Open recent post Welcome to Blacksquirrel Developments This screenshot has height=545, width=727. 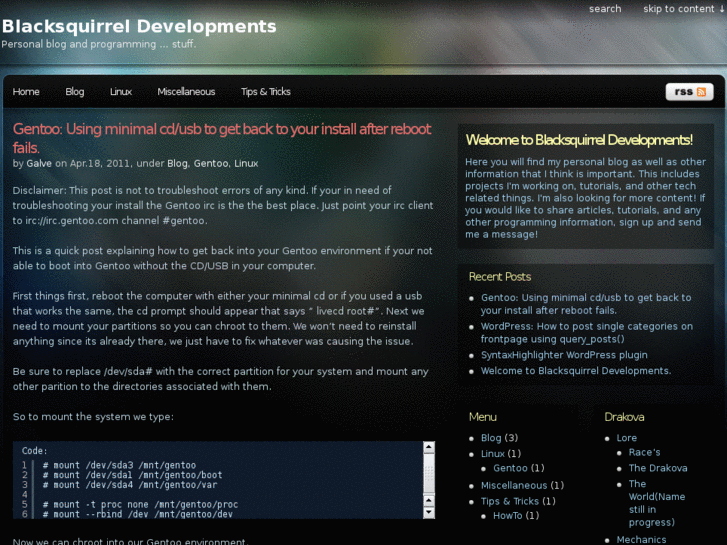tap(576, 371)
